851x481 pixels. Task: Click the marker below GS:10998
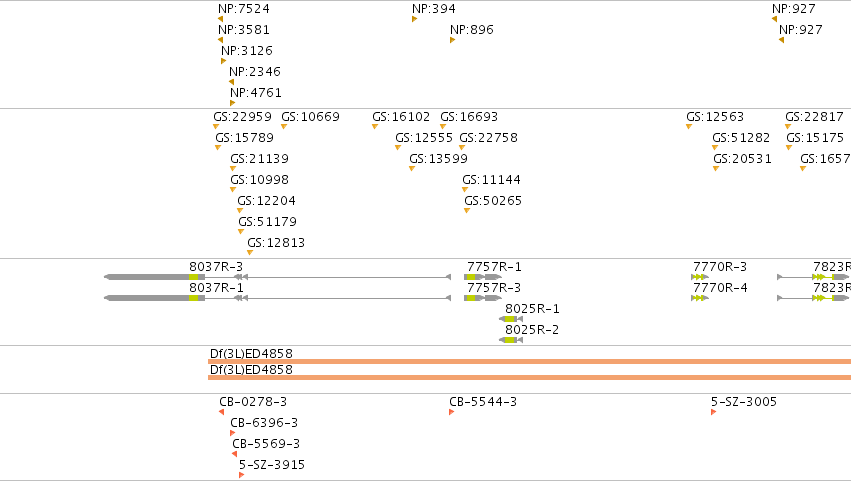(233, 189)
